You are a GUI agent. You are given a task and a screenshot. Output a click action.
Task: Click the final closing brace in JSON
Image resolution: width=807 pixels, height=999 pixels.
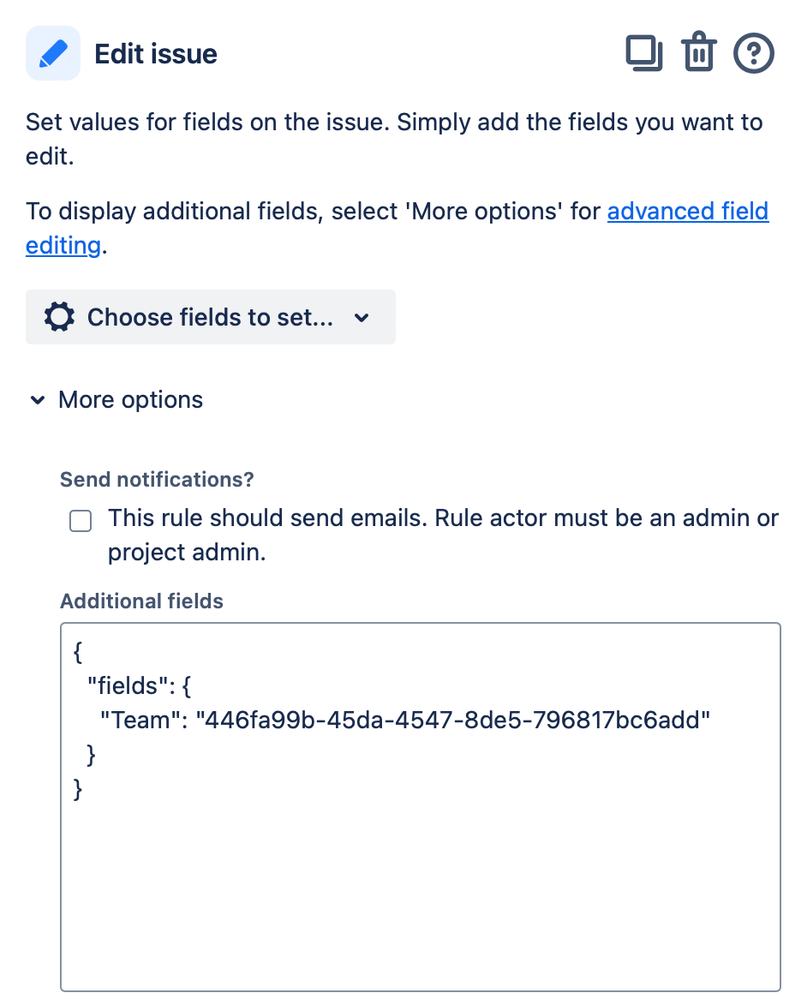coord(79,789)
